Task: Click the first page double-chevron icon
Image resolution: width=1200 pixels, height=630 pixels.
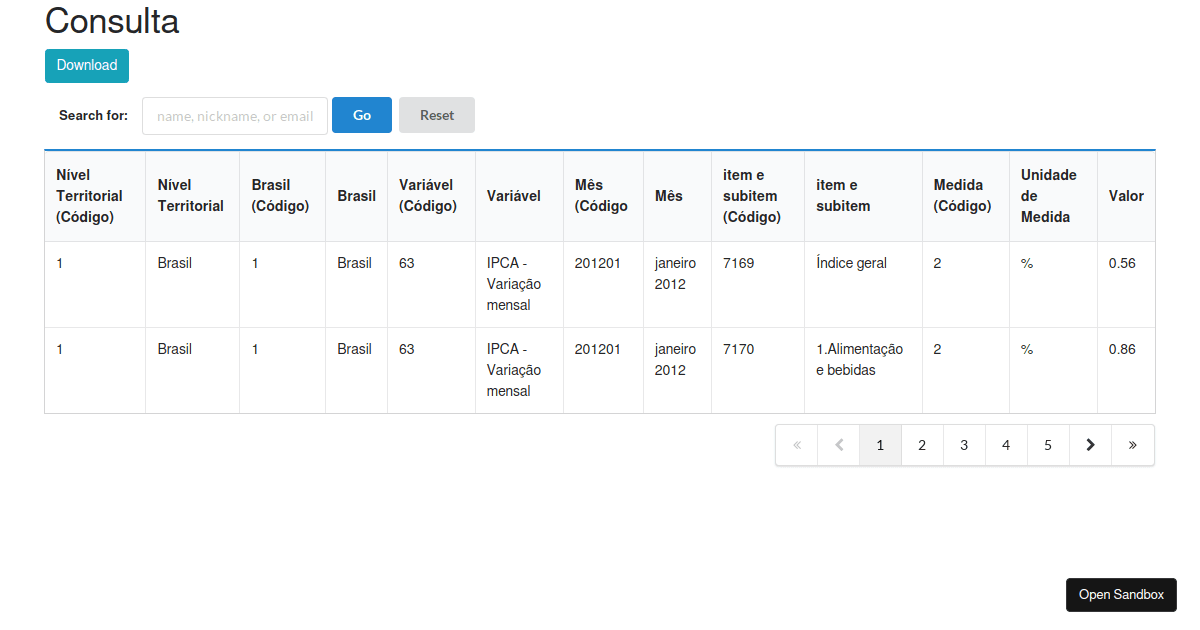Action: click(x=796, y=444)
